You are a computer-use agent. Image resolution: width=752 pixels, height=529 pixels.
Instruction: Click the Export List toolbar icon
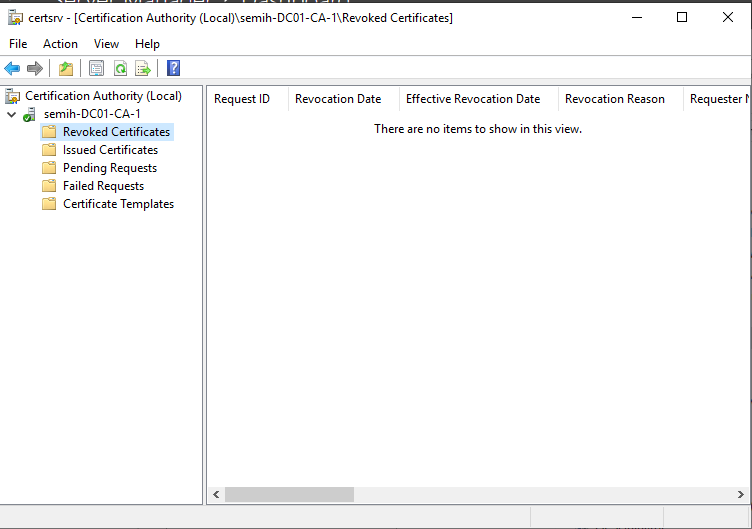(x=143, y=68)
